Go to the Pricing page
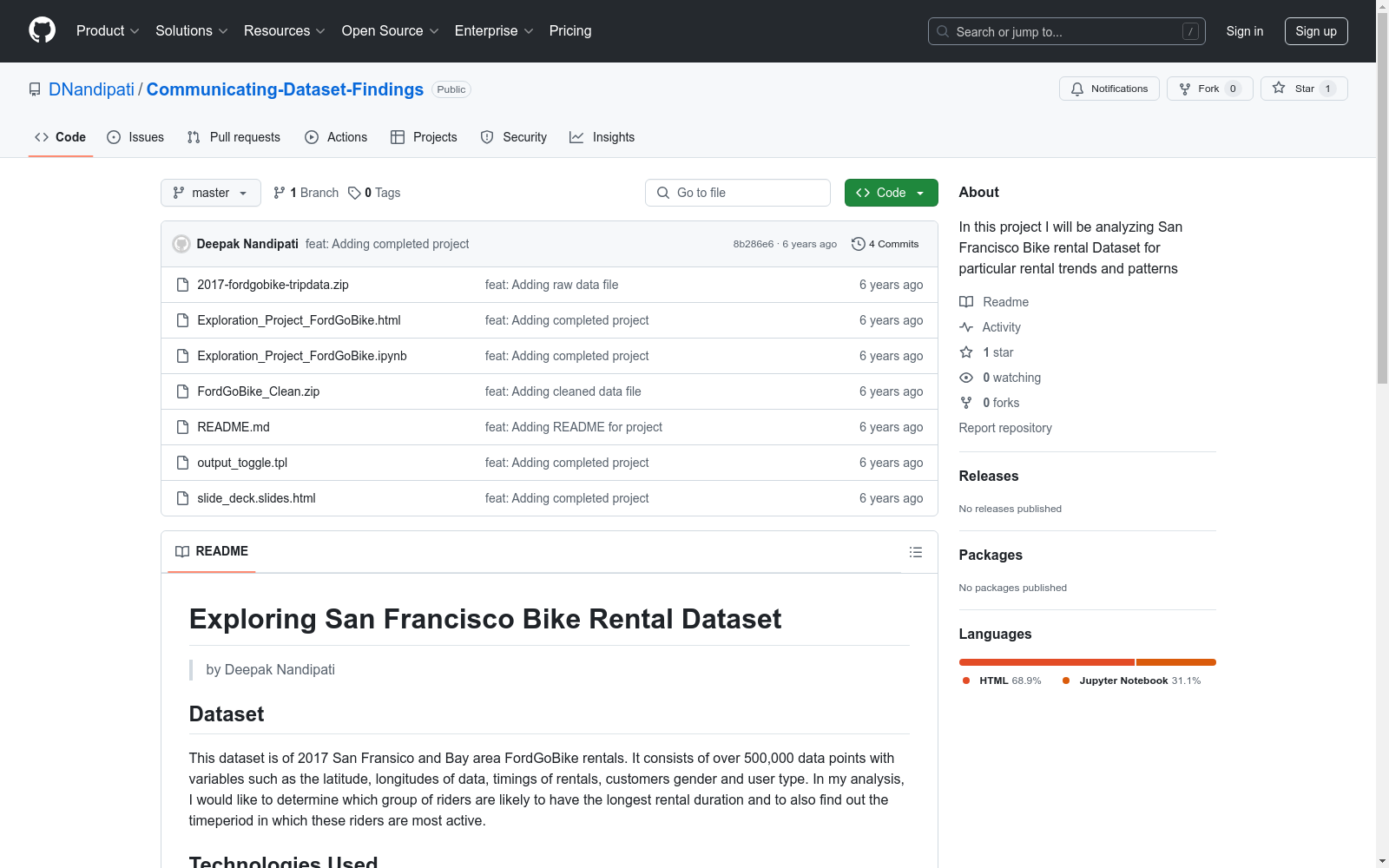This screenshot has height=868, width=1389. [570, 31]
